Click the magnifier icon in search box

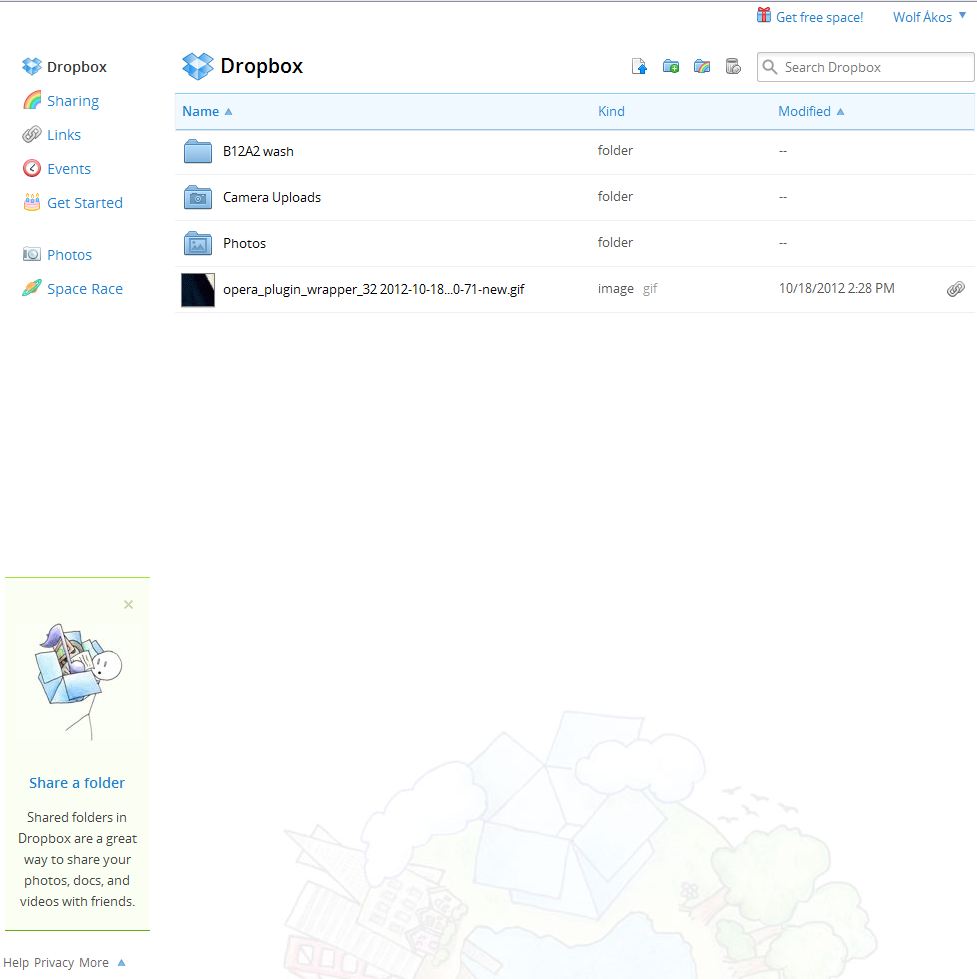(770, 67)
